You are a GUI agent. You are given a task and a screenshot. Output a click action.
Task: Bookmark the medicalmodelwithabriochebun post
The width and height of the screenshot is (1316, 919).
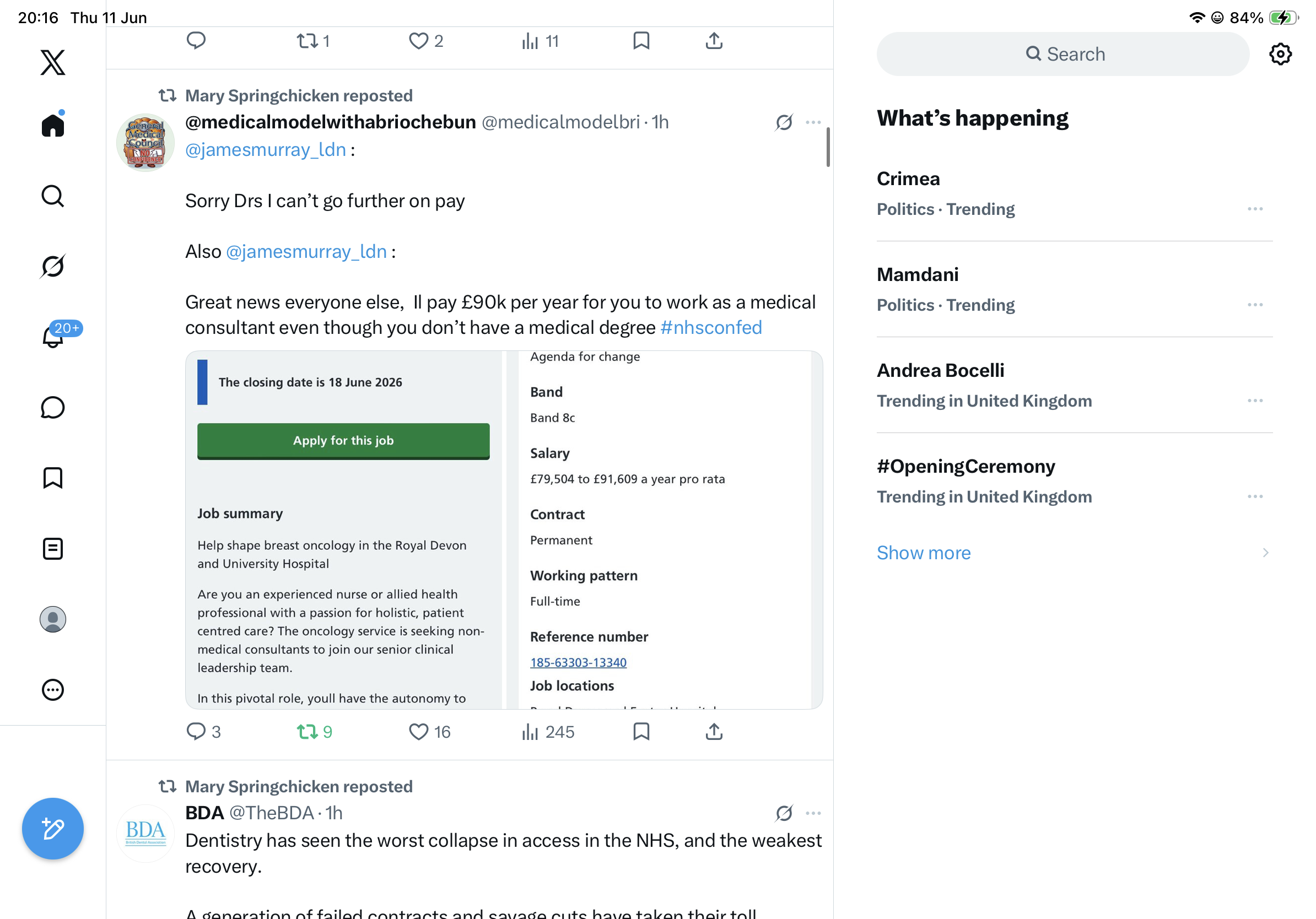tap(641, 732)
